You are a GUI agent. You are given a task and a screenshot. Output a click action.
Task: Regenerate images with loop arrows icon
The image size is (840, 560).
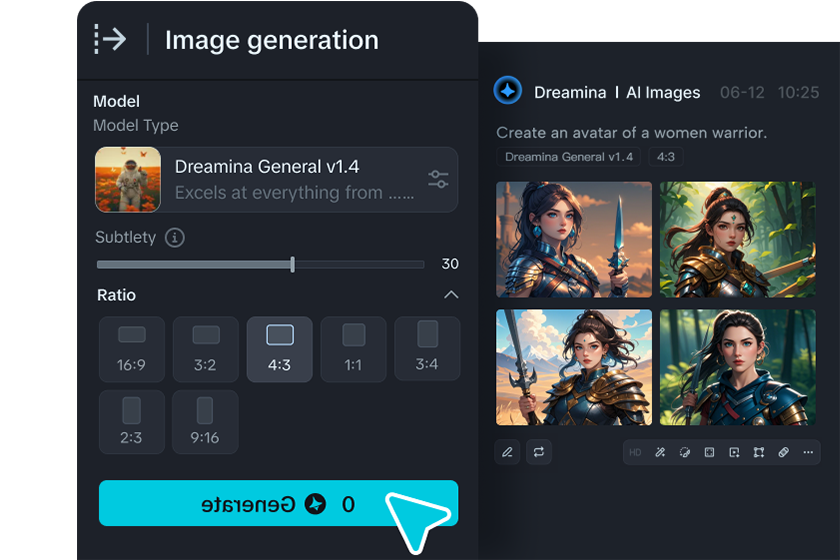point(539,452)
